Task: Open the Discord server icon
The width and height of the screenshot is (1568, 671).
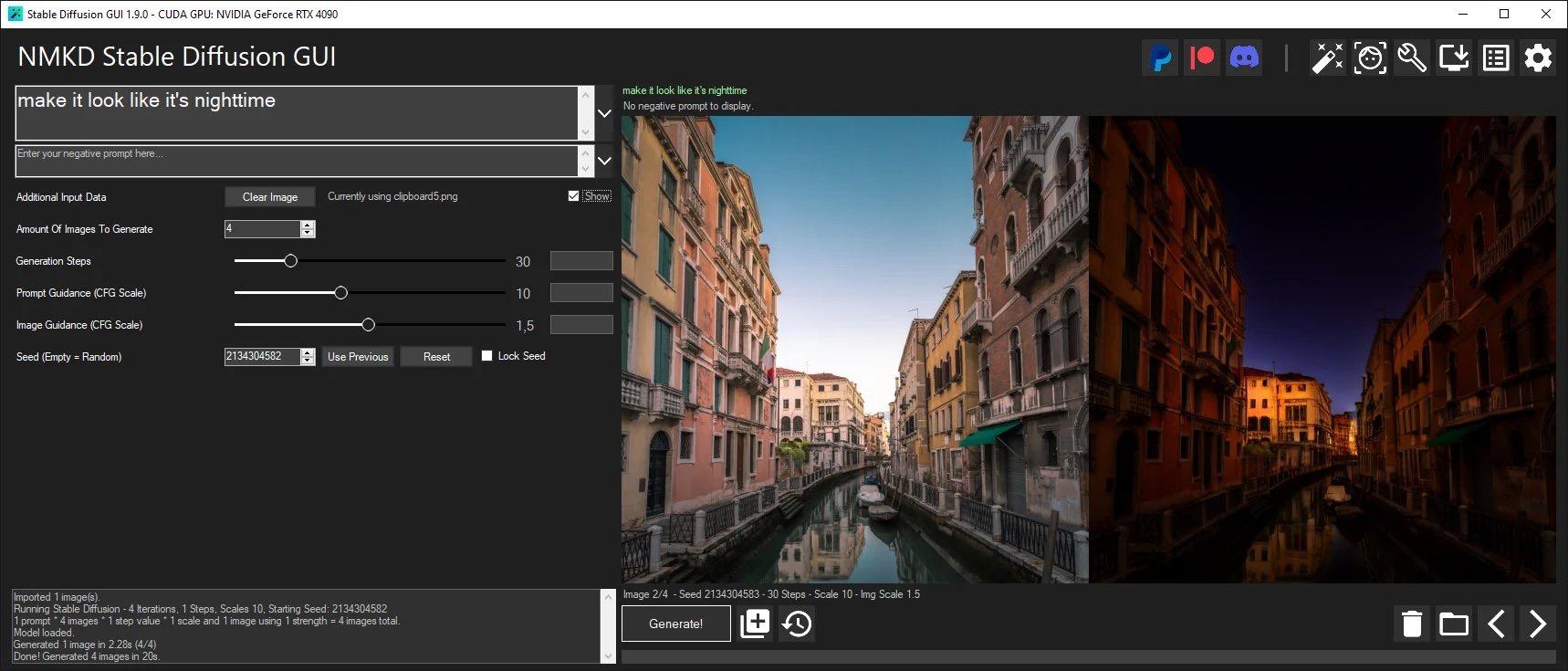Action: pos(1244,58)
